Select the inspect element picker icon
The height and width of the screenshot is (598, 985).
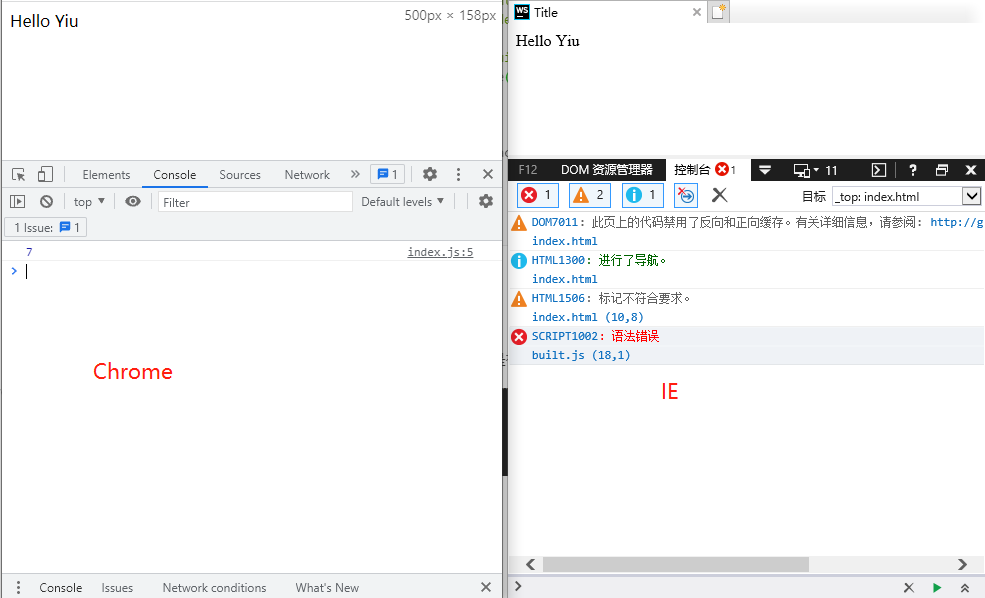click(x=19, y=174)
